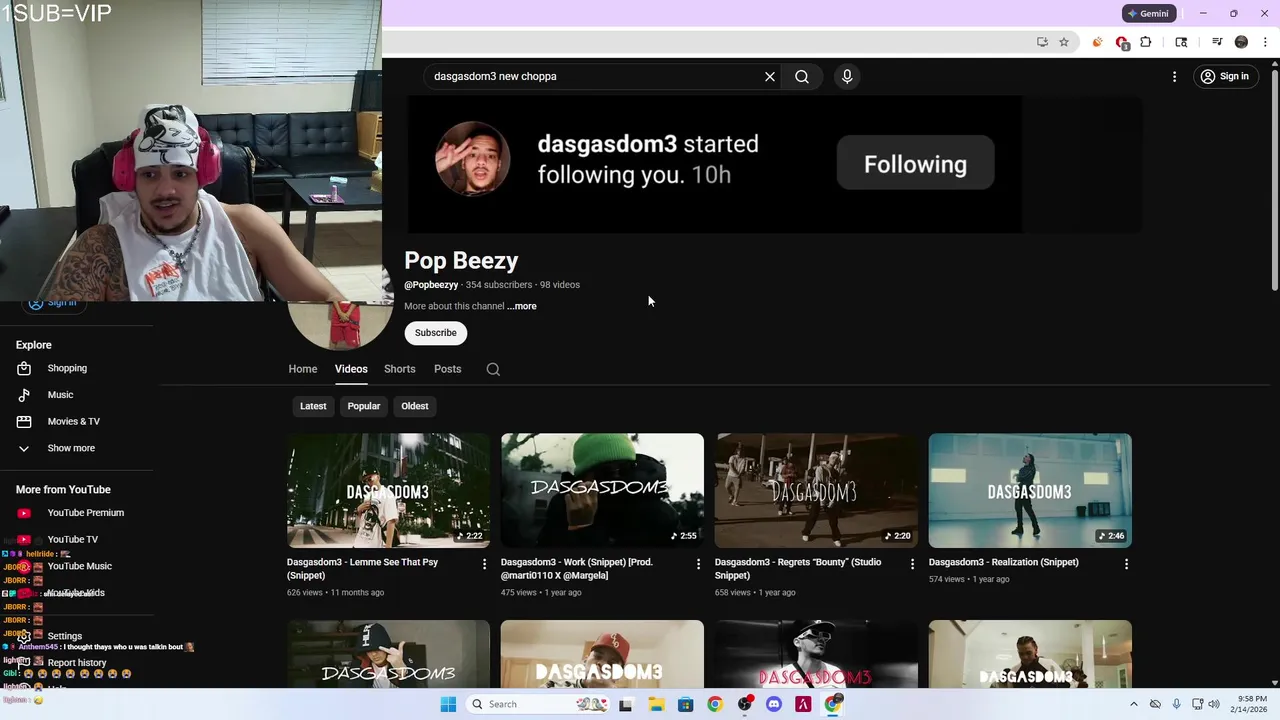Sort videos by Latest
Screen dimensions: 1280x720
tap(313, 406)
